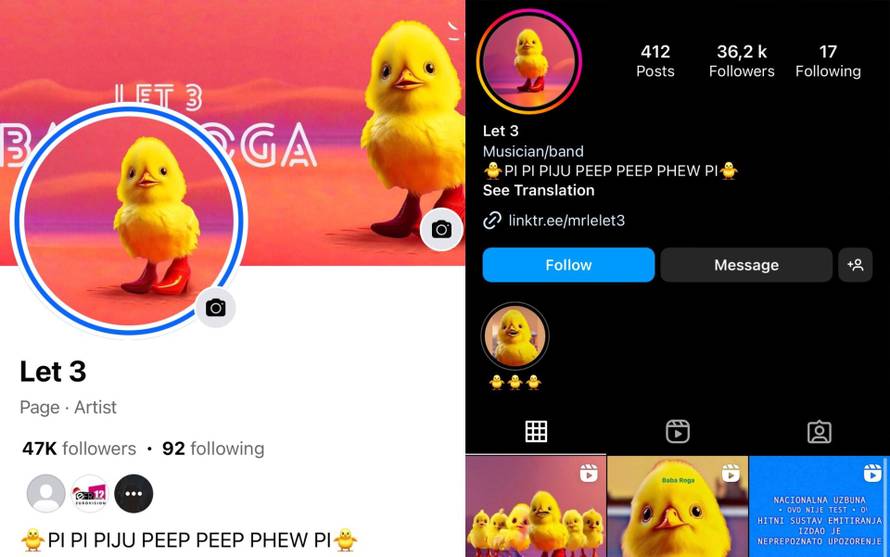The image size is (890, 557).
Task: Open the blue NACIONALNA UZBUNA reel
Action: (x=819, y=506)
